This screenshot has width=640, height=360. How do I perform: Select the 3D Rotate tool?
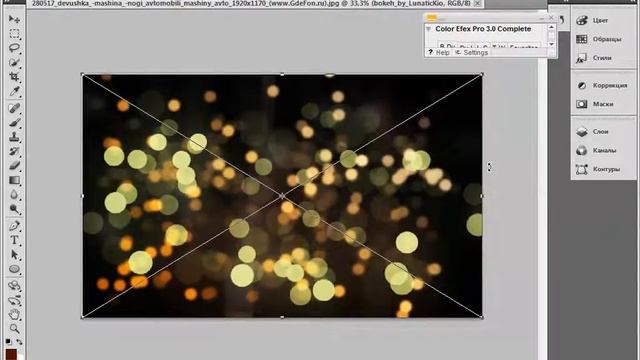14,286
